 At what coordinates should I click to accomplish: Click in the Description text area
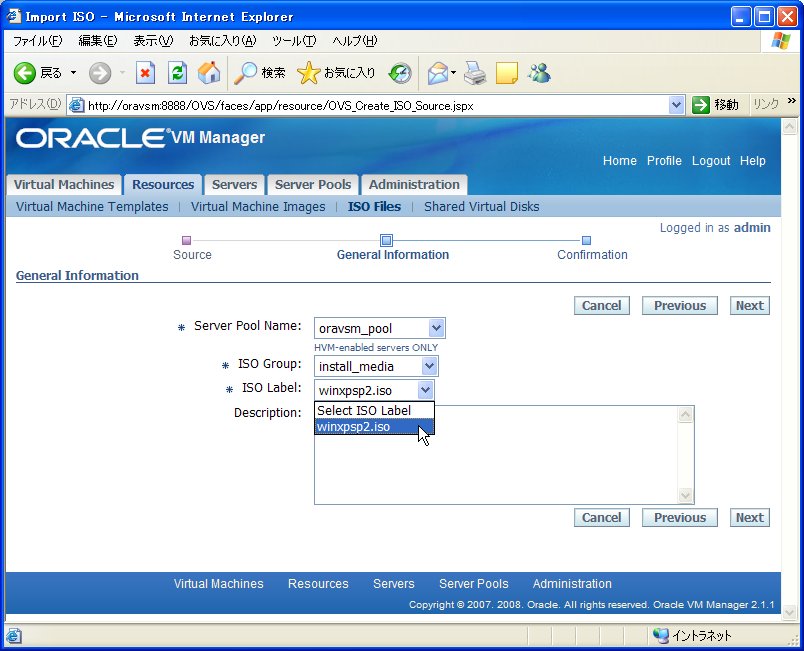[x=504, y=455]
